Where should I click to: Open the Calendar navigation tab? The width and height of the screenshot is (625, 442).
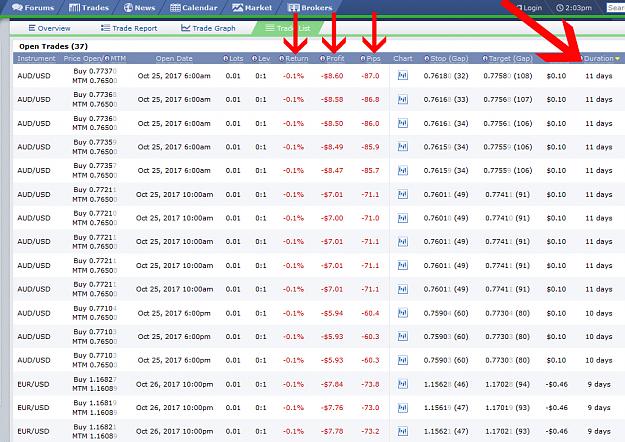tap(194, 8)
